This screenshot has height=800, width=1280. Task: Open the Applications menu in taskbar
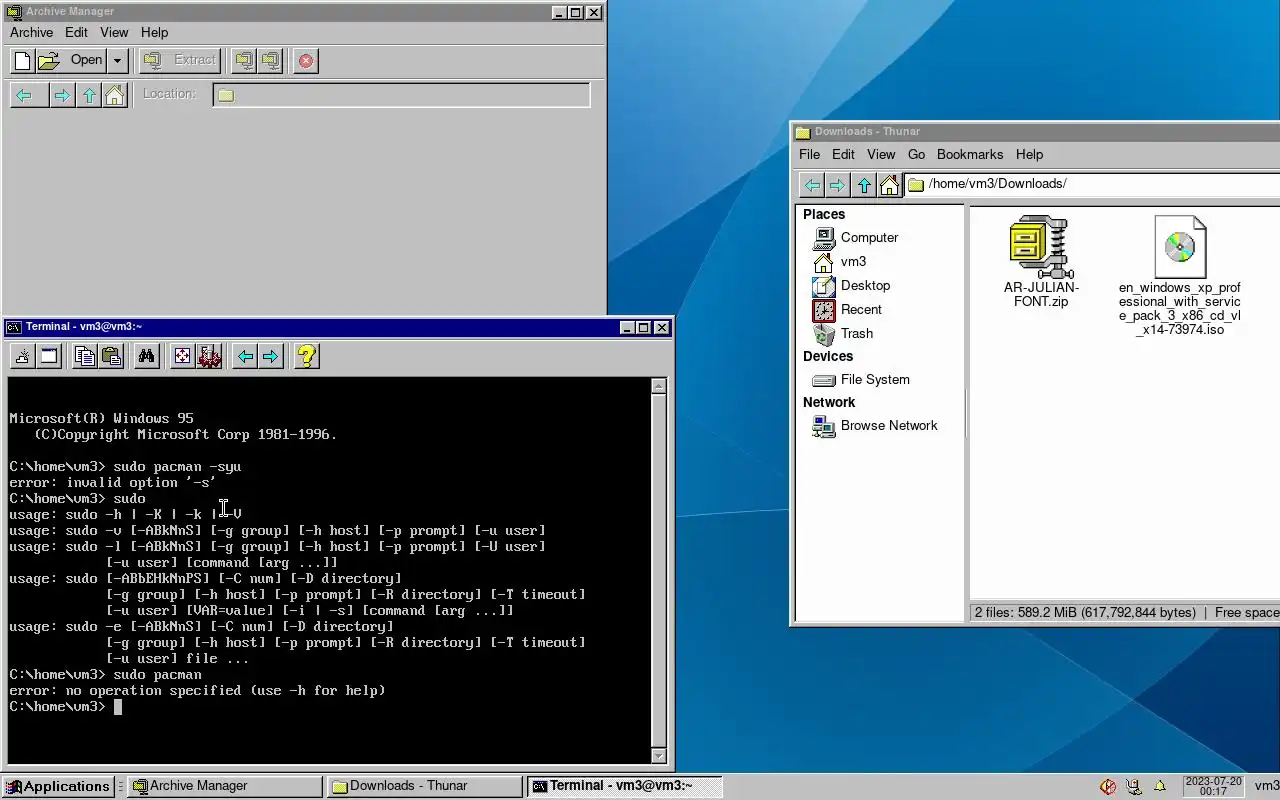click(x=57, y=786)
